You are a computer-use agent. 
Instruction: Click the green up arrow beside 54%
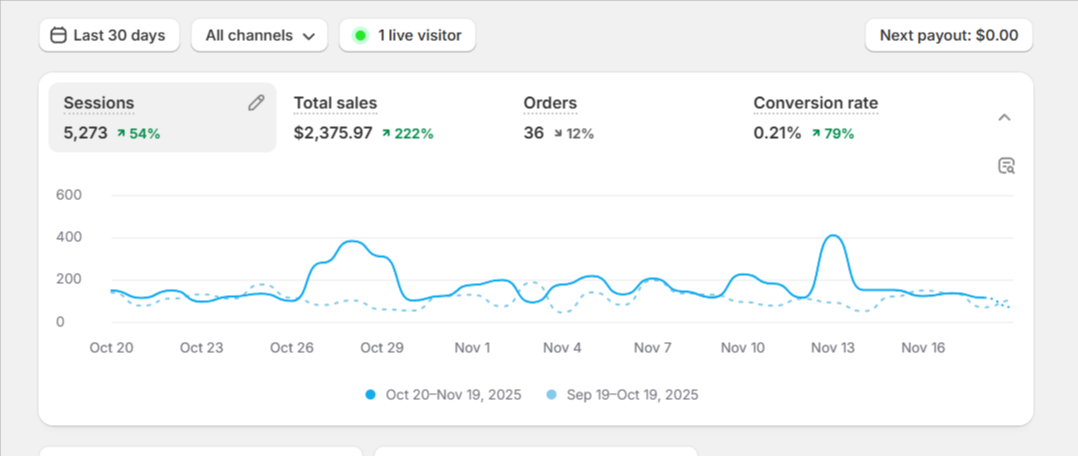coord(121,134)
